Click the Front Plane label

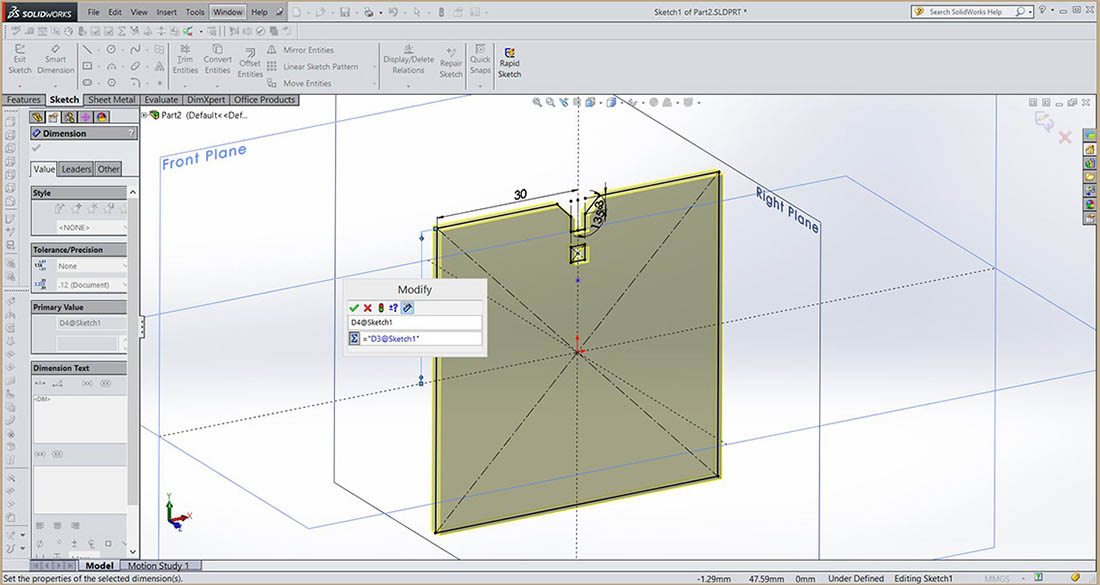click(x=204, y=157)
